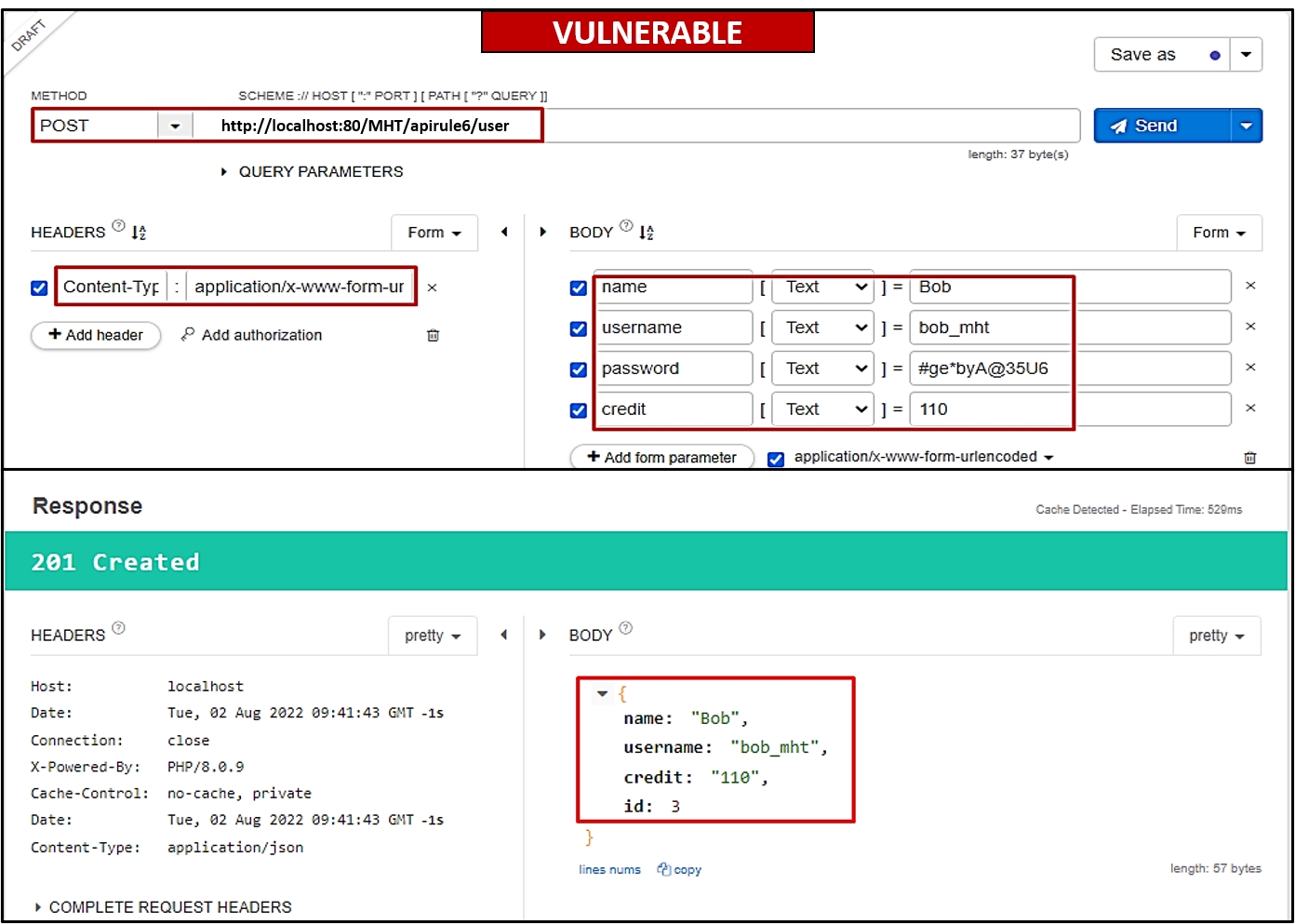Toggle the credit parameter checkbox
Image resolution: width=1295 pixels, height=924 pixels.
coord(578,410)
